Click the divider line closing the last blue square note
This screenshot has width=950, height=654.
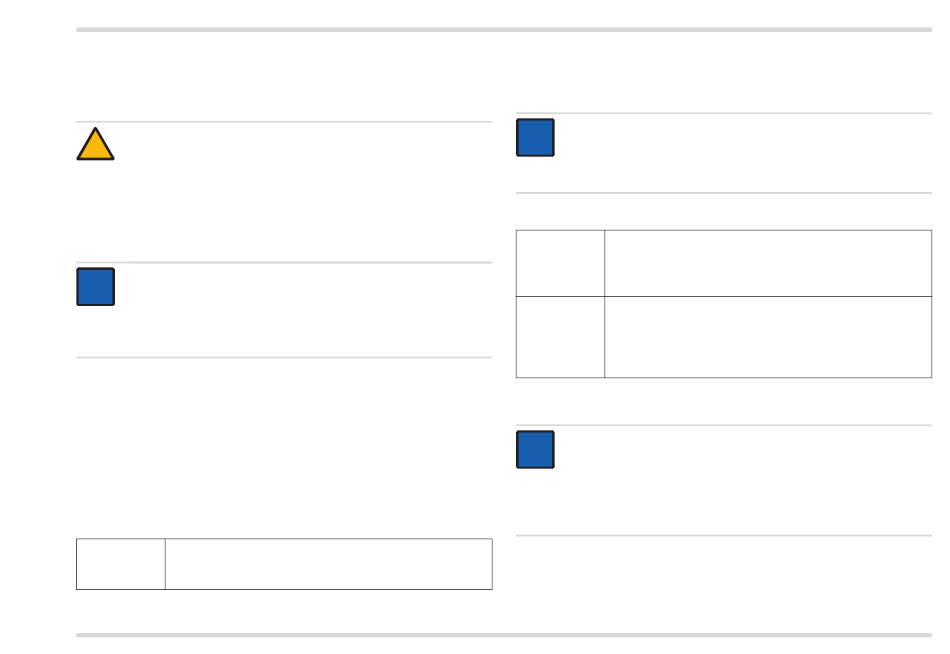point(724,536)
